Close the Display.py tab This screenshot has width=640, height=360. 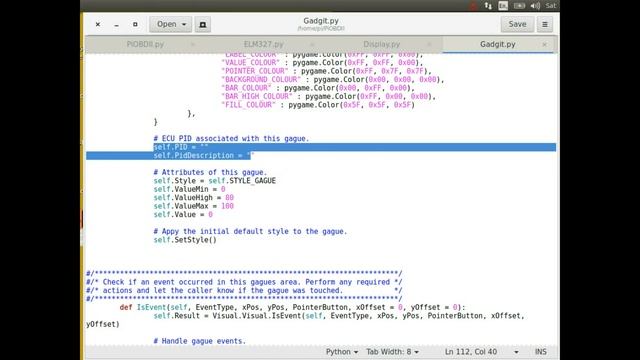pyautogui.click(x=429, y=44)
